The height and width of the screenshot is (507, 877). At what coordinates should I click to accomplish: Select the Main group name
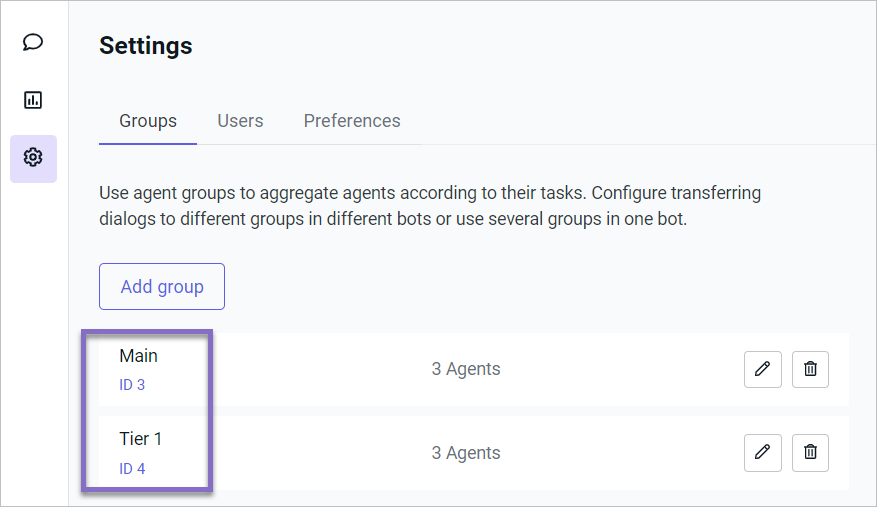(x=139, y=356)
